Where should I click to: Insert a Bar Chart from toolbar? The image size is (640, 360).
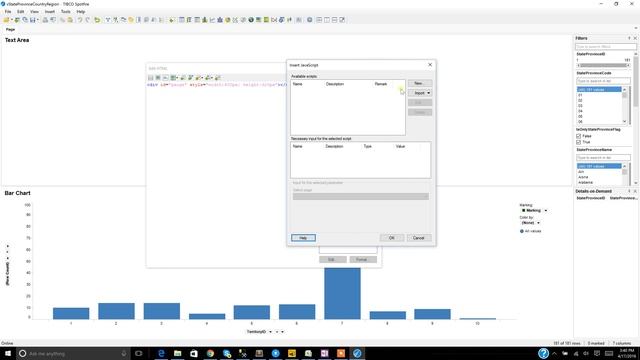coord(204,20)
